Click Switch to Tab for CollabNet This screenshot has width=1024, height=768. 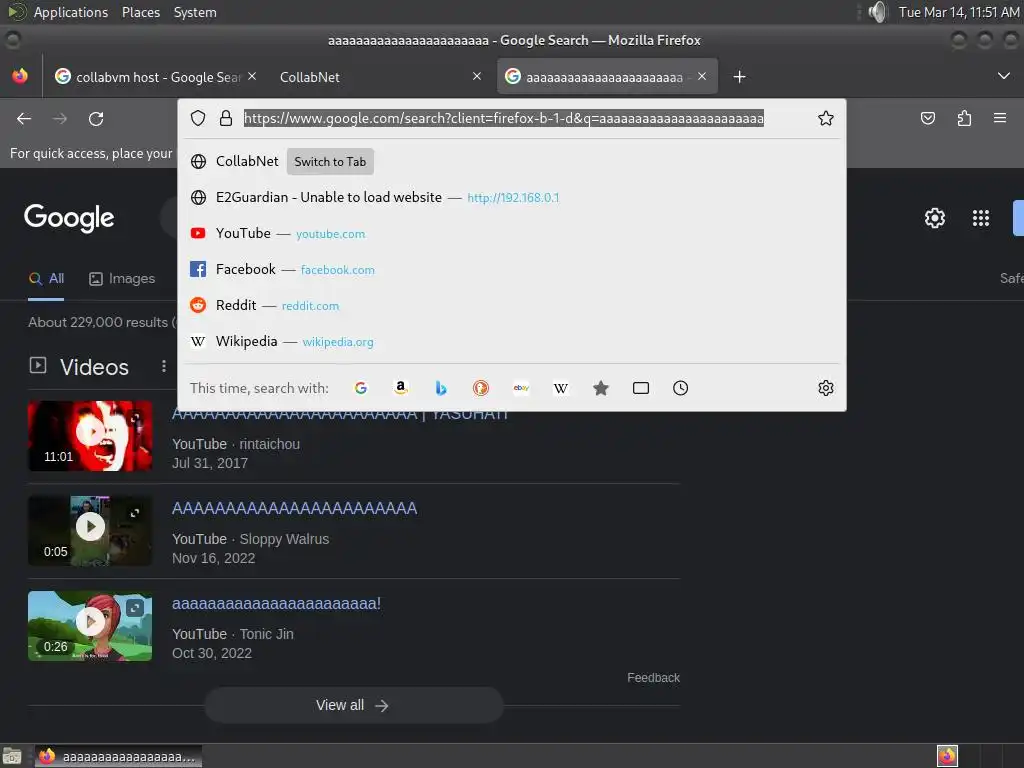point(330,162)
